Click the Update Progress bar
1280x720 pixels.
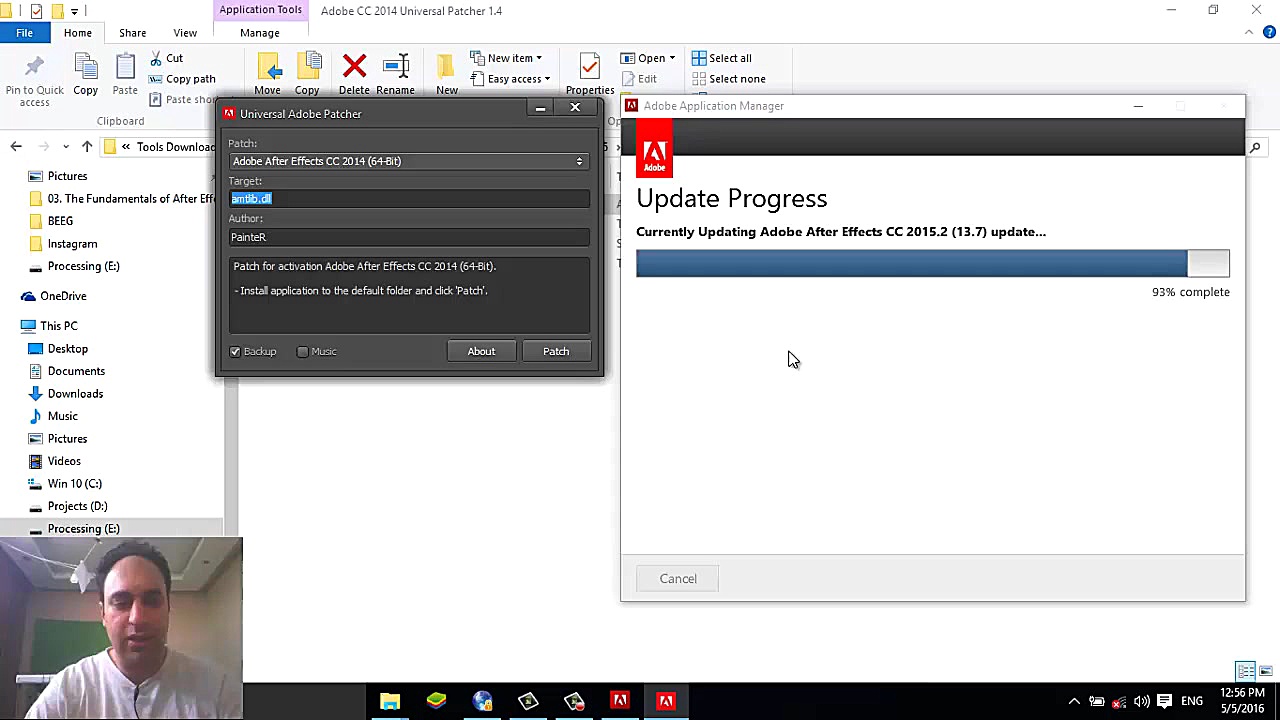(x=933, y=263)
